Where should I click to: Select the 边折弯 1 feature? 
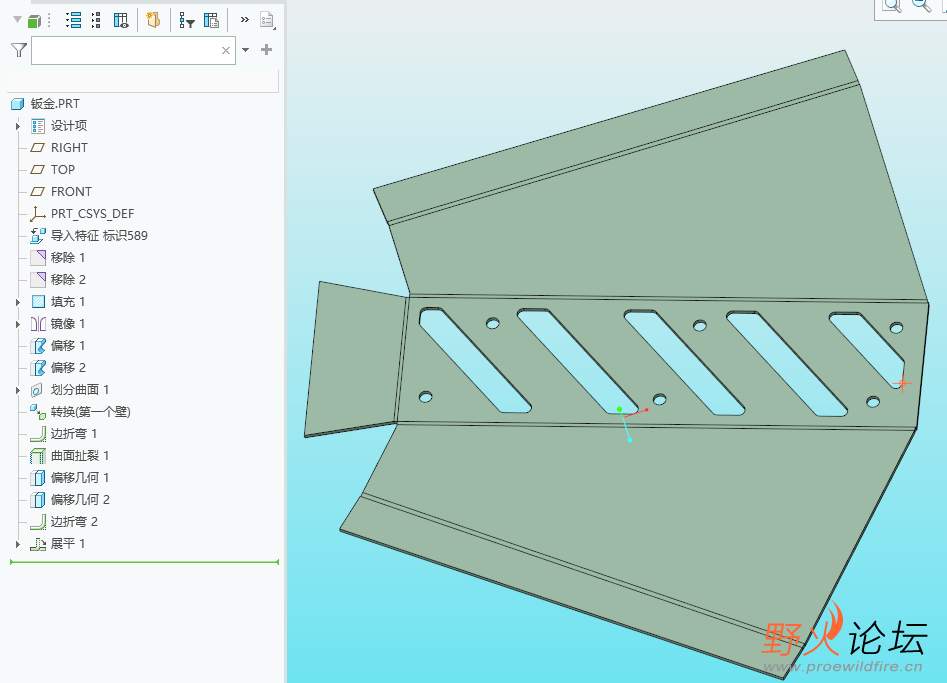point(74,434)
